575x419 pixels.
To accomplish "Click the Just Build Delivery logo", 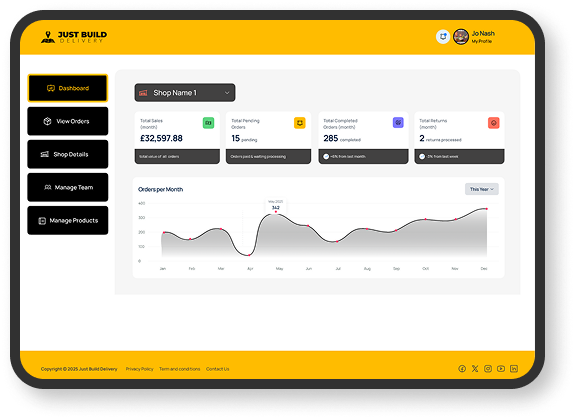I will tap(74, 37).
